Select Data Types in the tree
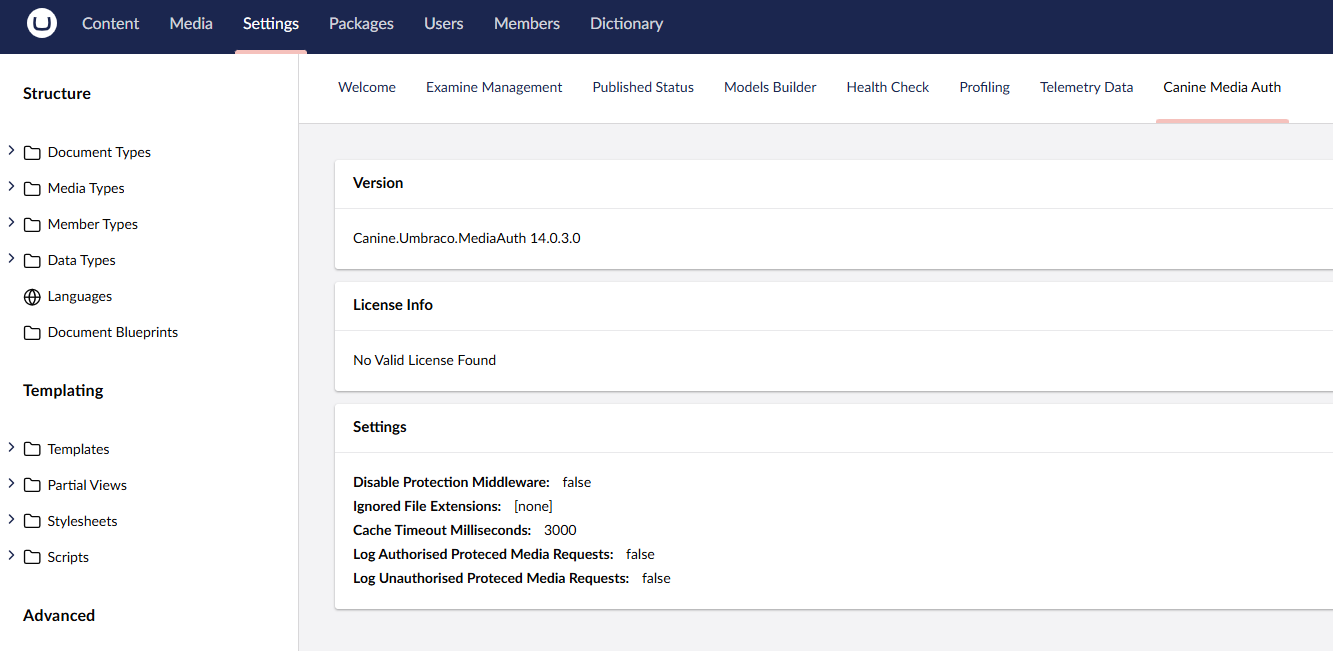This screenshot has width=1333, height=651. point(82,261)
